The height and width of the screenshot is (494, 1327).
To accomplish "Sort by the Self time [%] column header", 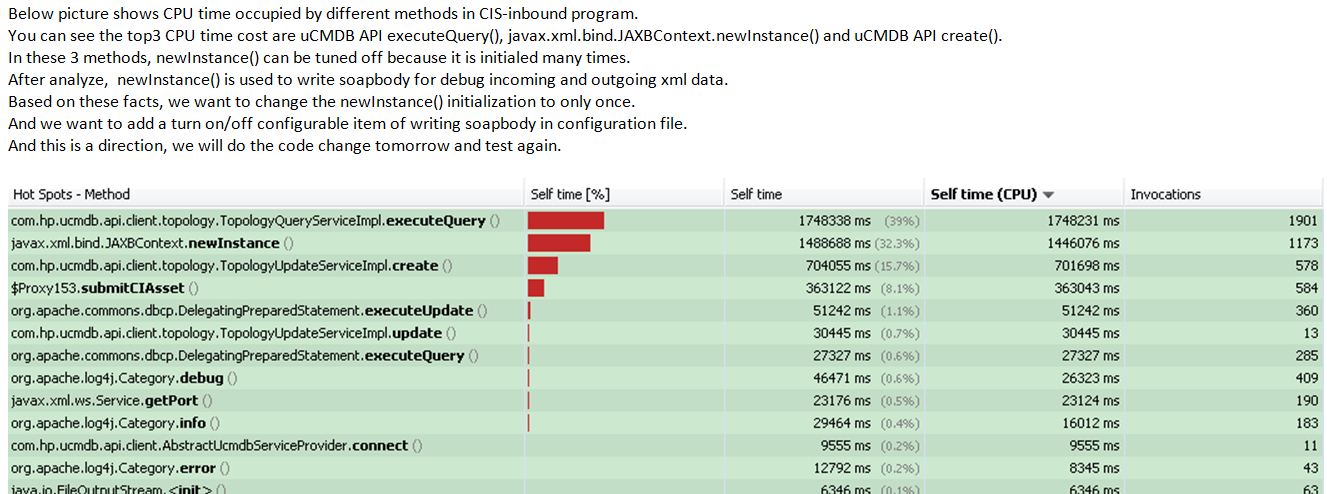I will coord(570,195).
